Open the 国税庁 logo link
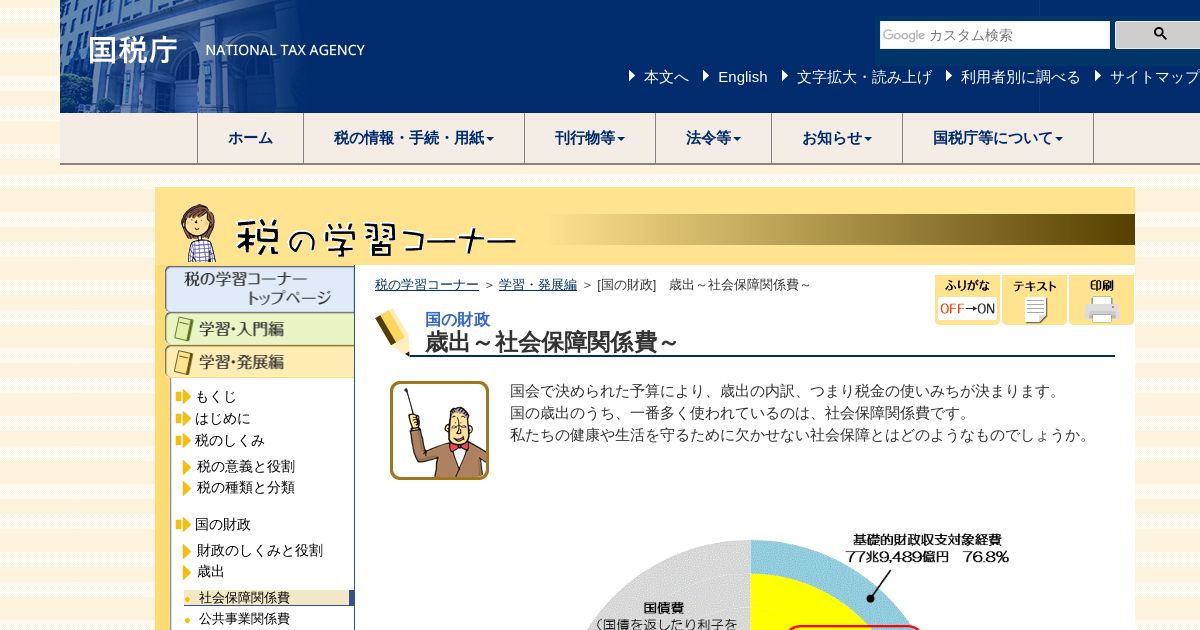Viewport: 1200px width, 630px height. (x=133, y=50)
